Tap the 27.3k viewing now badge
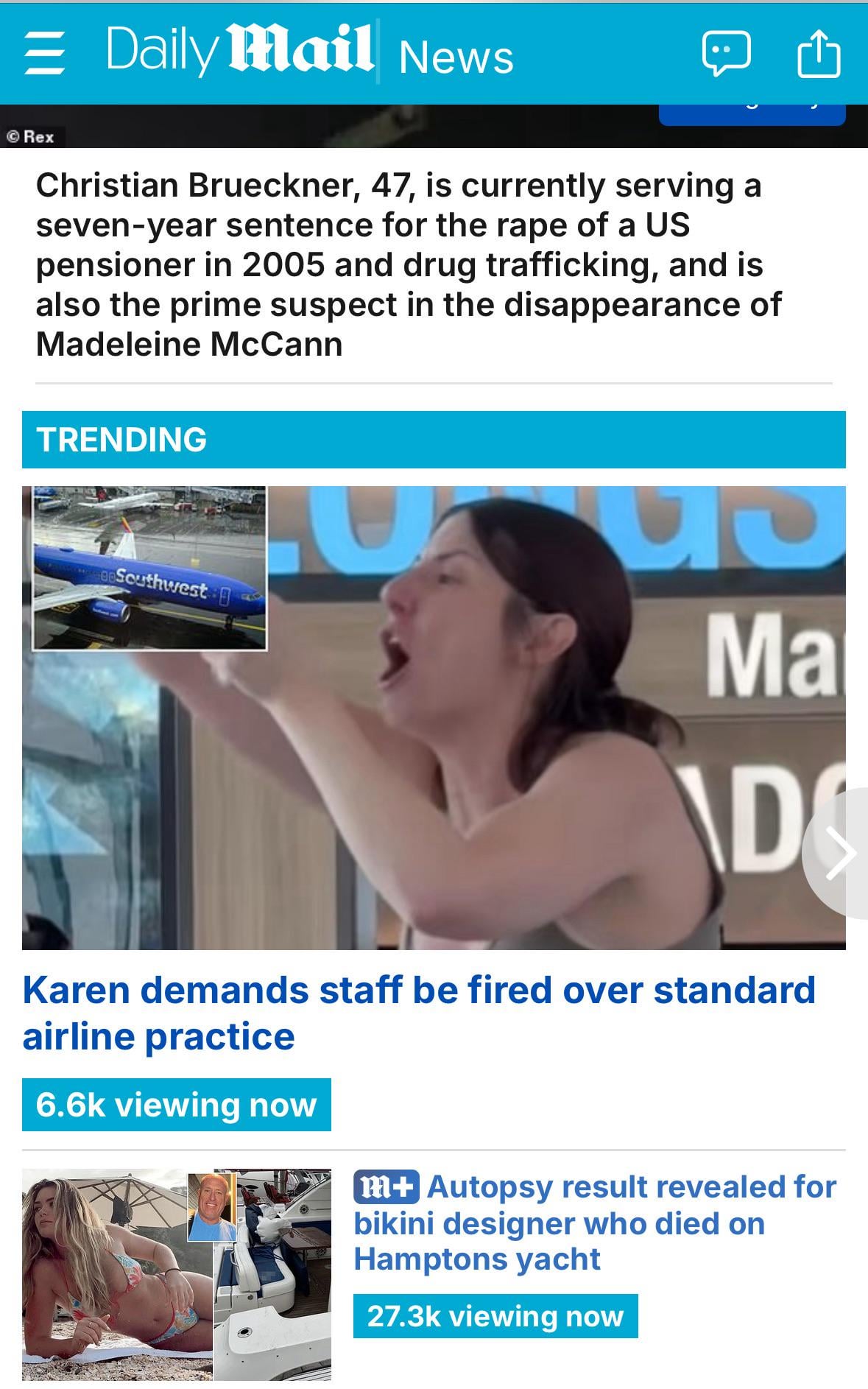The image size is (868, 1389). pos(495,1316)
